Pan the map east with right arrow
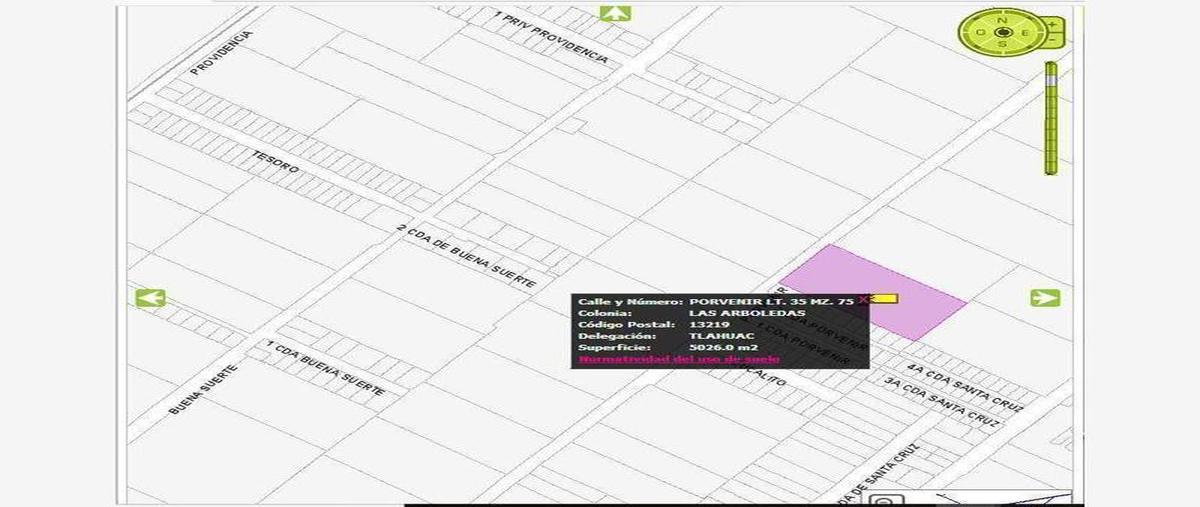 [x=1045, y=297]
